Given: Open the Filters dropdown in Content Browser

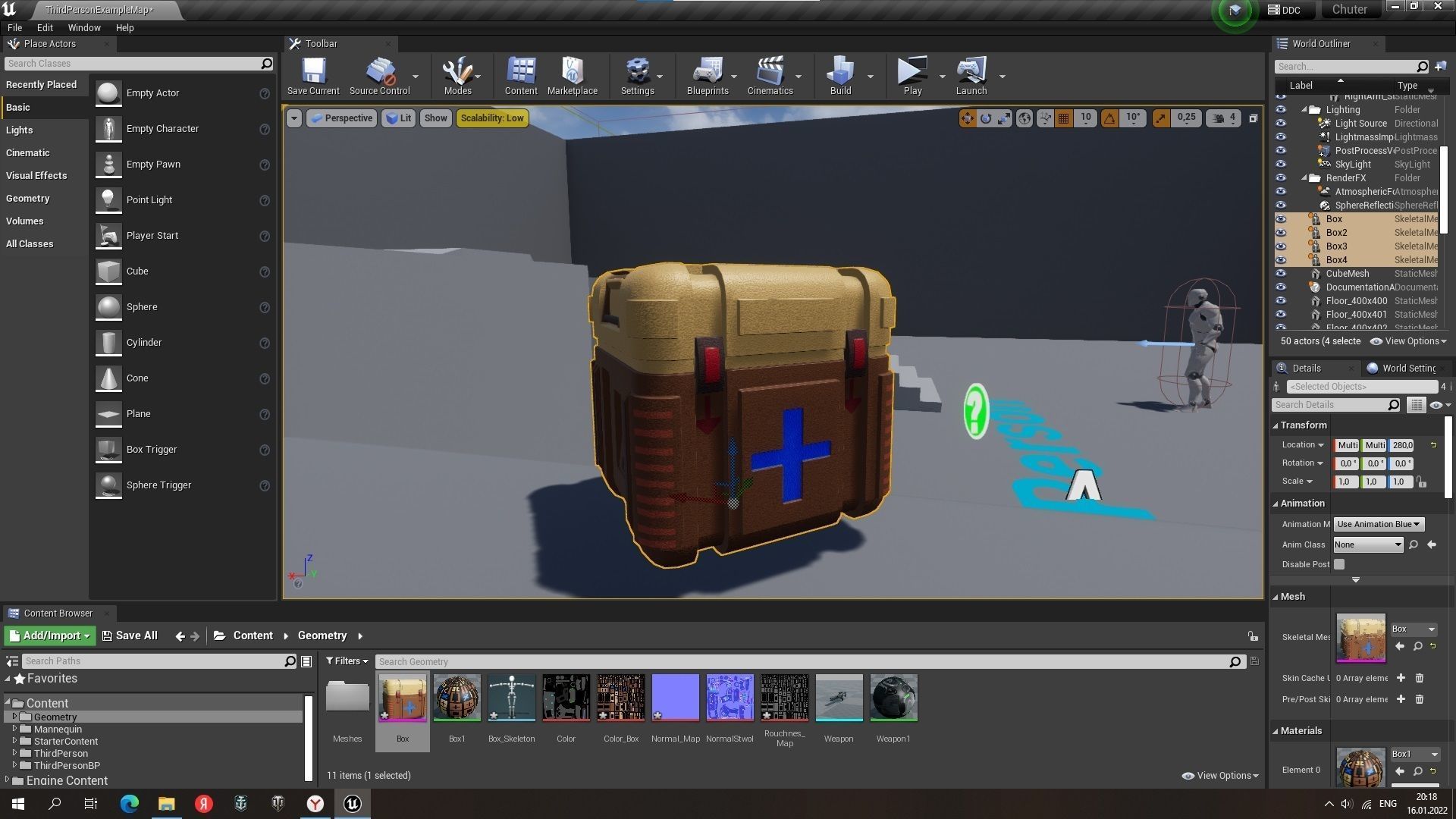Looking at the screenshot, I should click(x=347, y=661).
